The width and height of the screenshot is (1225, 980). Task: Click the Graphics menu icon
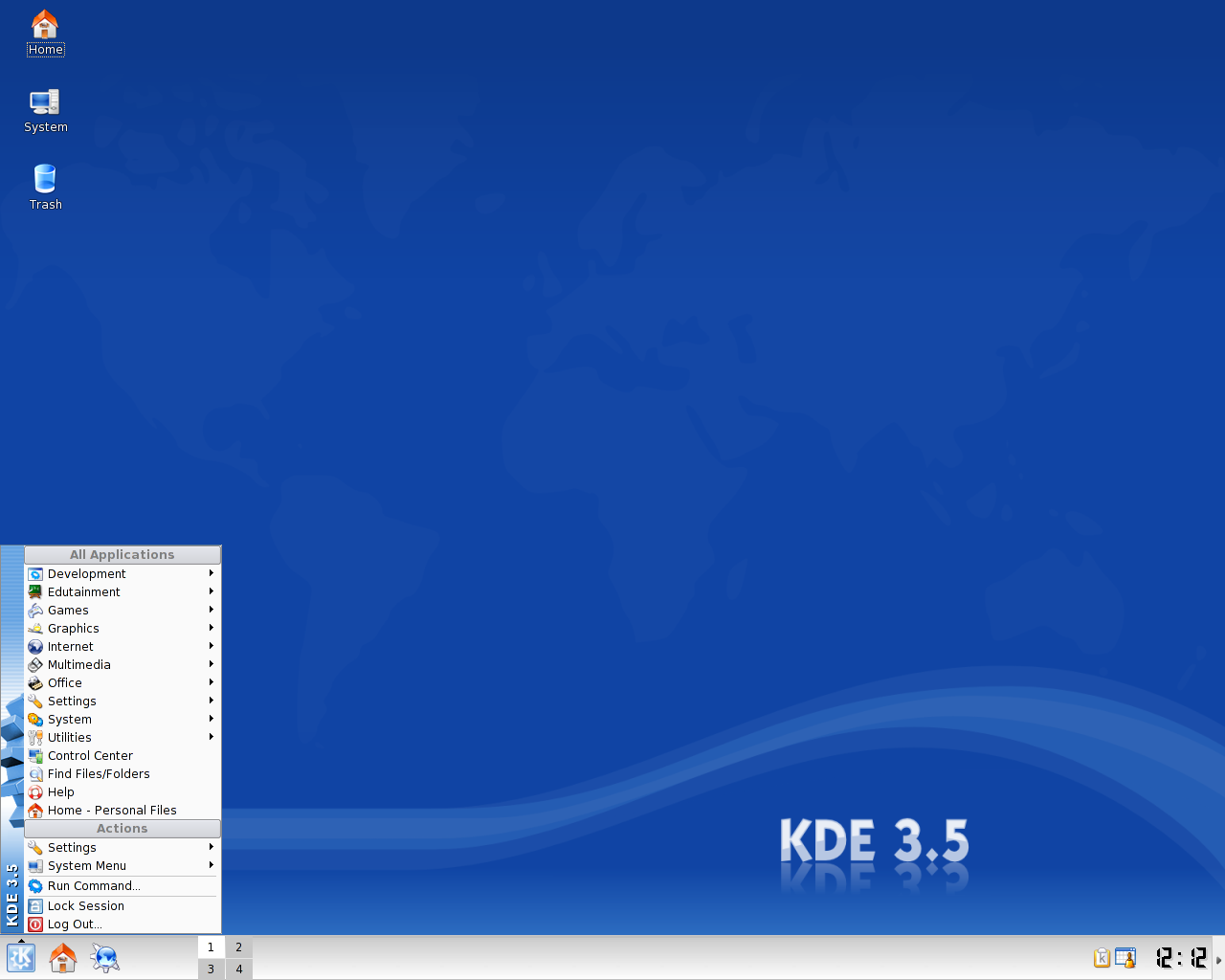(x=35, y=629)
